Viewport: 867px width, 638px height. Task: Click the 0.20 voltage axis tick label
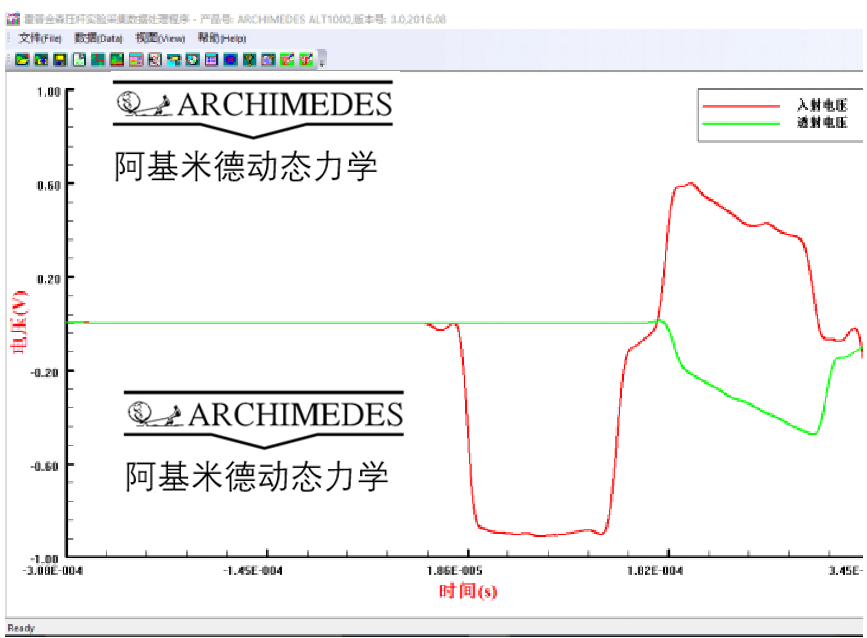click(x=49, y=279)
